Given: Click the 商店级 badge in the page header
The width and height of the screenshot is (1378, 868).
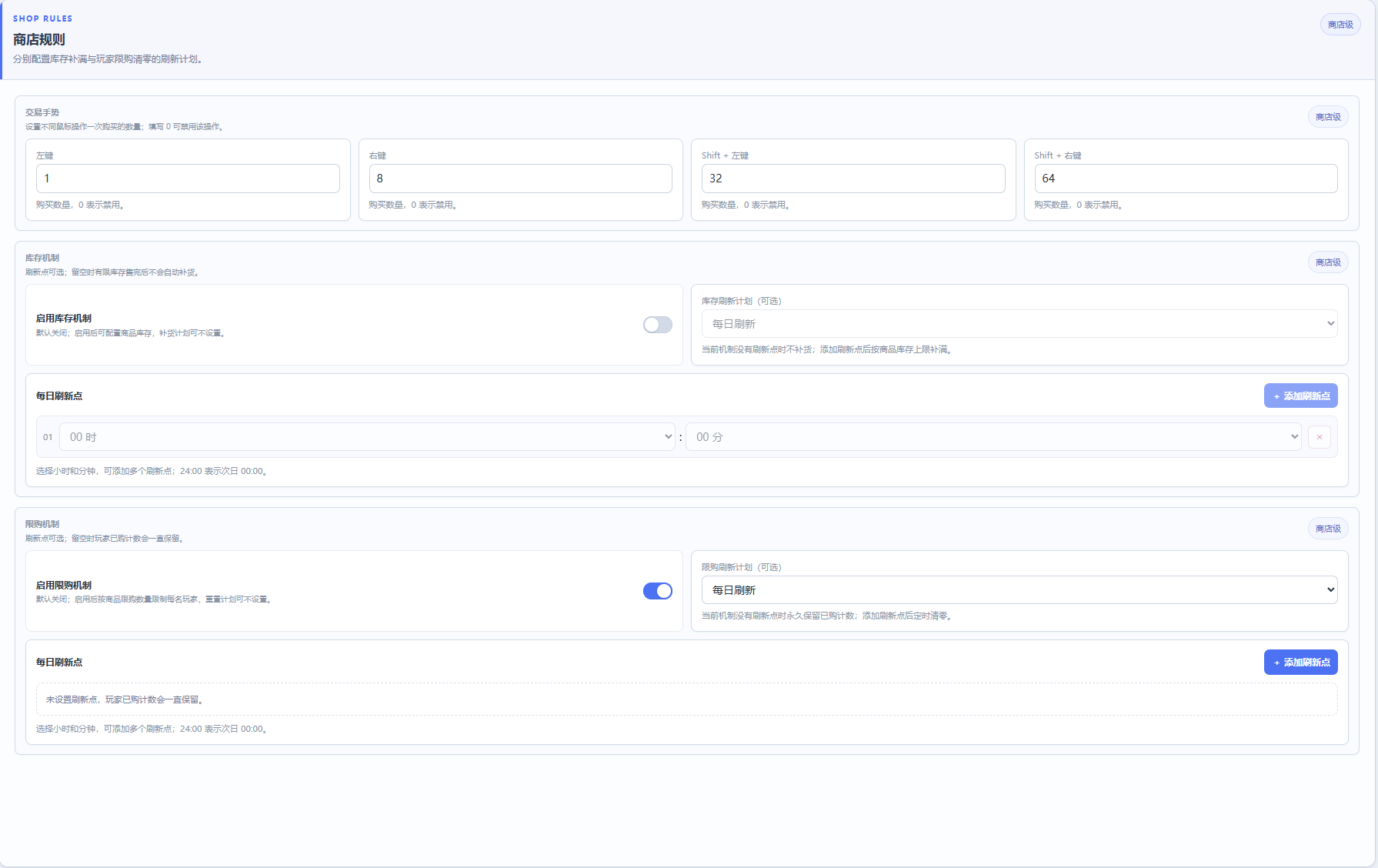Looking at the screenshot, I should [x=1340, y=25].
